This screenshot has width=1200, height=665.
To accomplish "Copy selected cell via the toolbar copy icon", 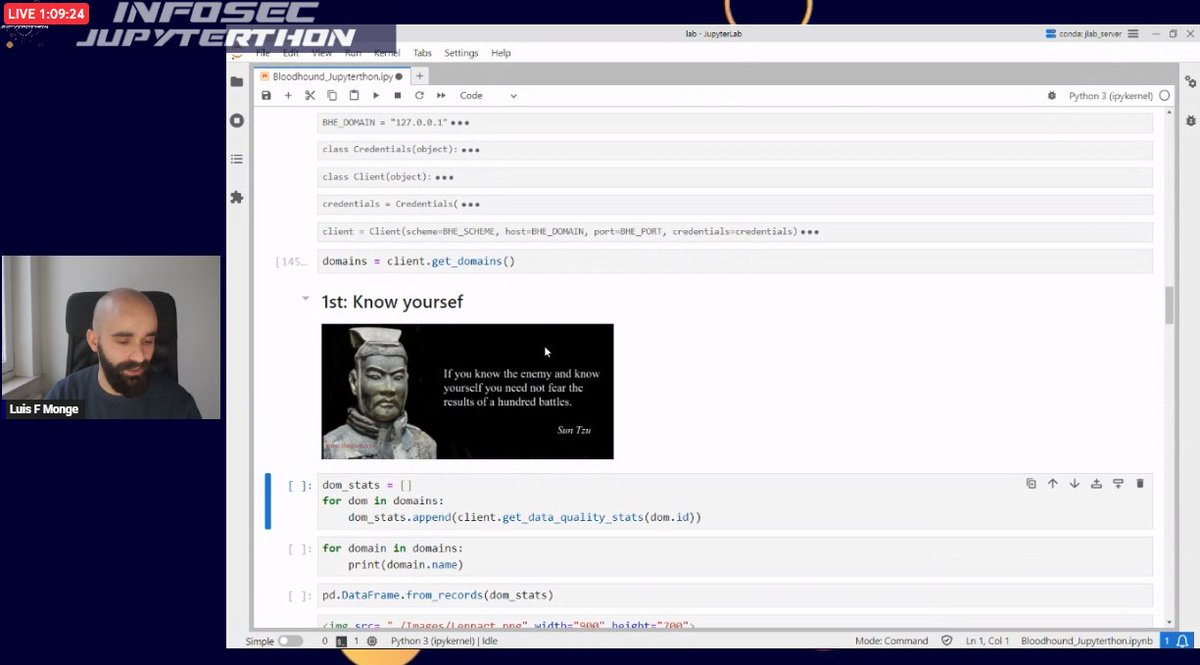I will click(x=332, y=96).
